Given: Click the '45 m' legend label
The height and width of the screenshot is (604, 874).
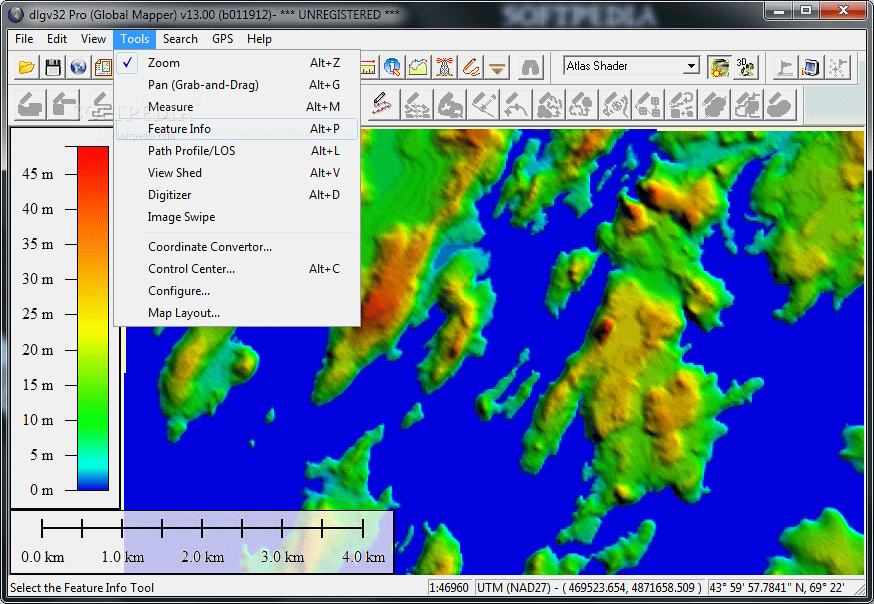Looking at the screenshot, I should click(38, 174).
